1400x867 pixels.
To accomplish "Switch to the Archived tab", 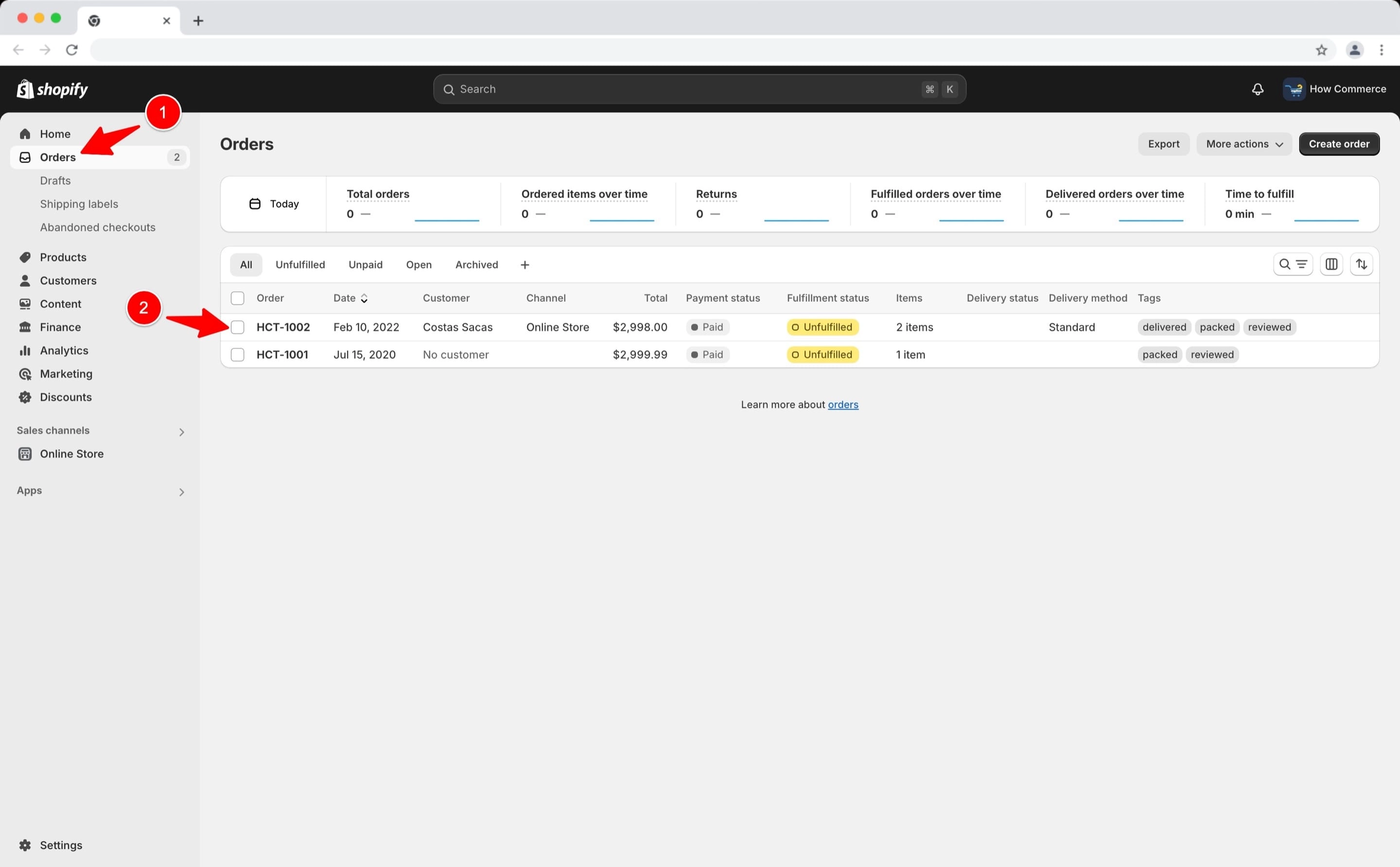I will click(x=476, y=264).
